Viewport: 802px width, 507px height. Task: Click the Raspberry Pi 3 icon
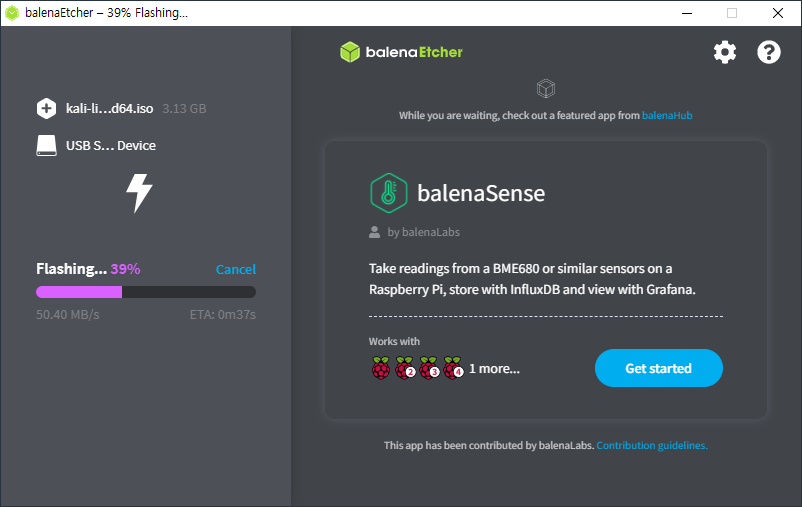(429, 368)
